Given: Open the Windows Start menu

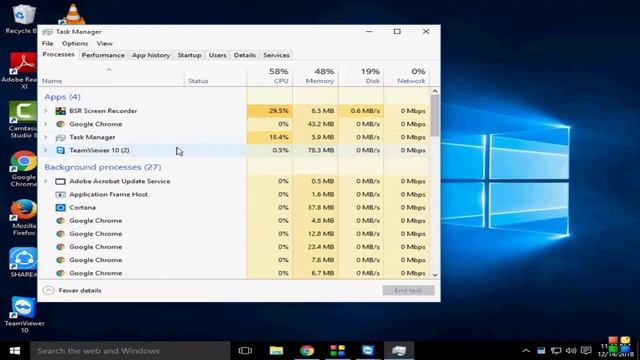Looking at the screenshot, I should 15,351.
